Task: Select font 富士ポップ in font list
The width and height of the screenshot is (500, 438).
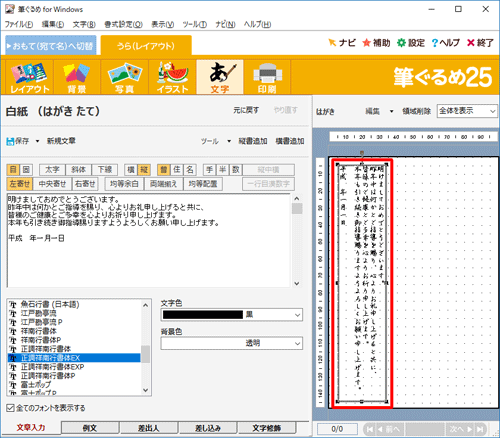Action: point(74,385)
